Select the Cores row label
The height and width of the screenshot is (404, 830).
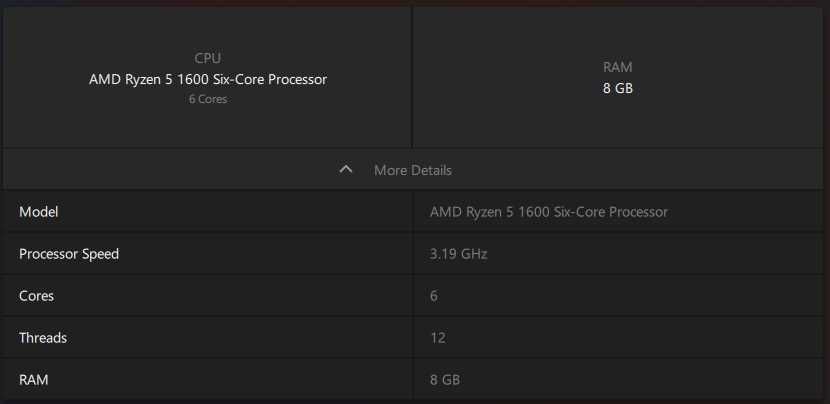[37, 295]
